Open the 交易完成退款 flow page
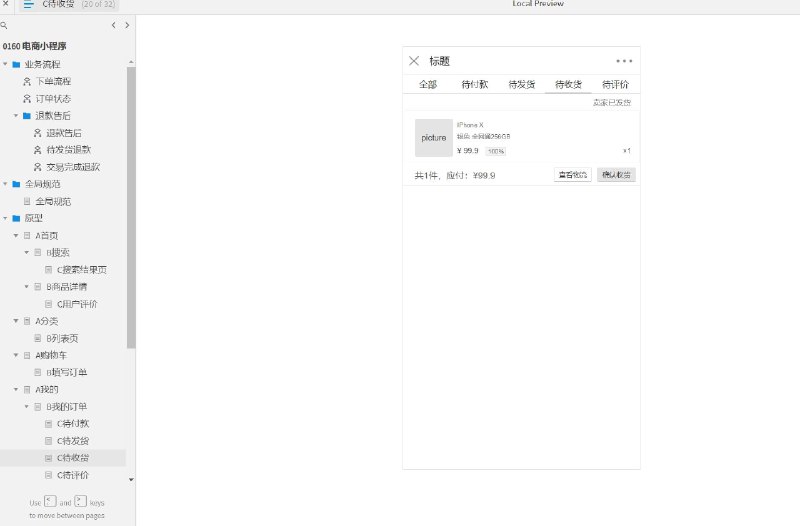800x526 pixels. (x=73, y=167)
